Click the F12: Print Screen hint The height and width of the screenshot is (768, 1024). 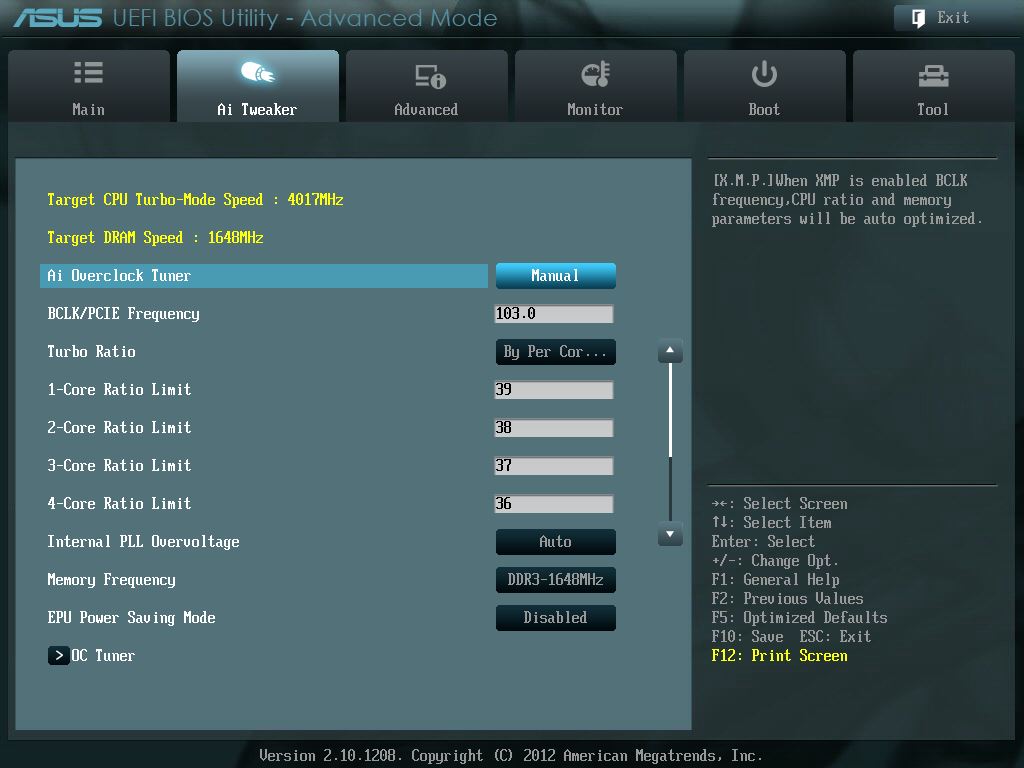(x=780, y=656)
